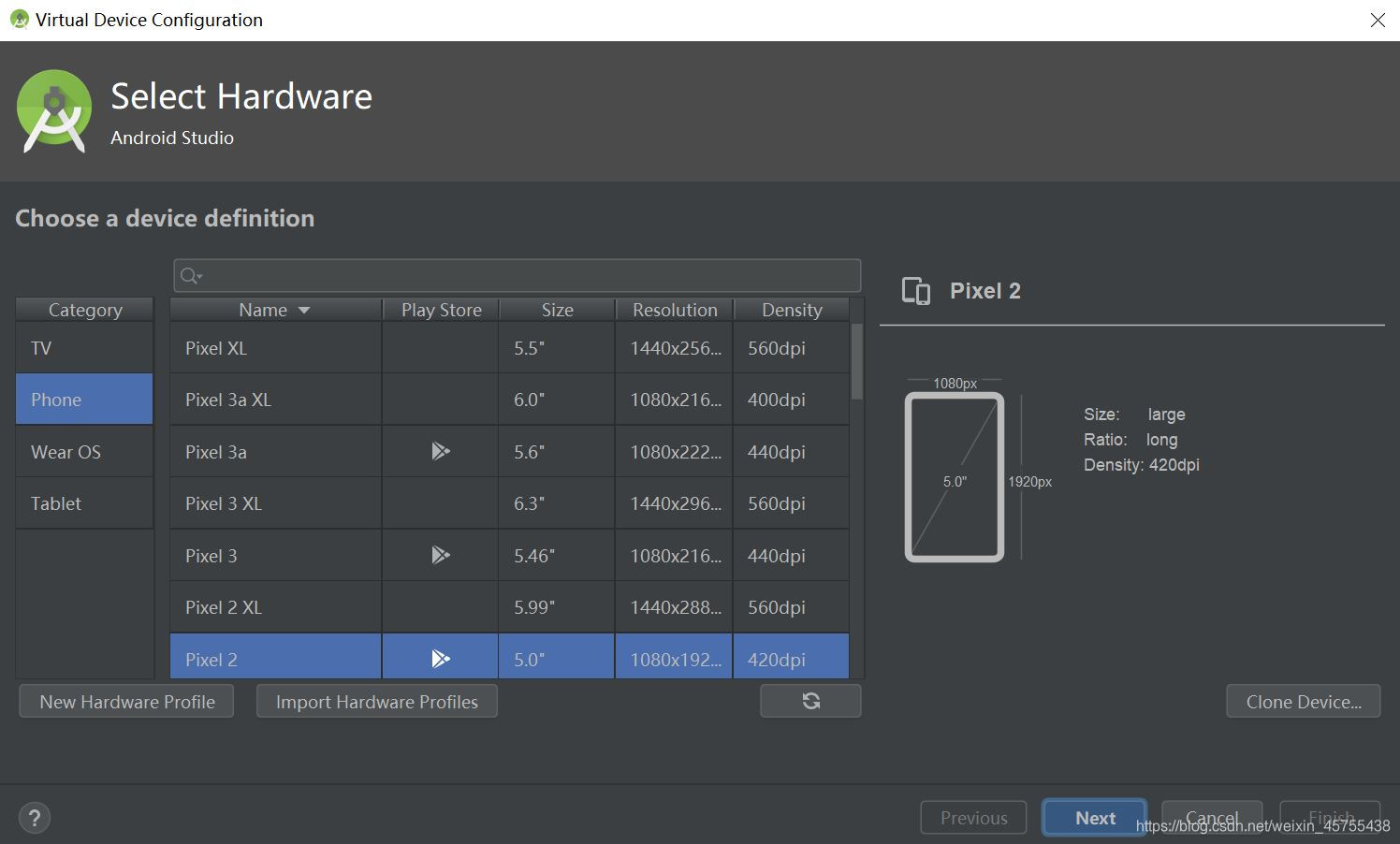Click the refresh device list button

pos(810,701)
